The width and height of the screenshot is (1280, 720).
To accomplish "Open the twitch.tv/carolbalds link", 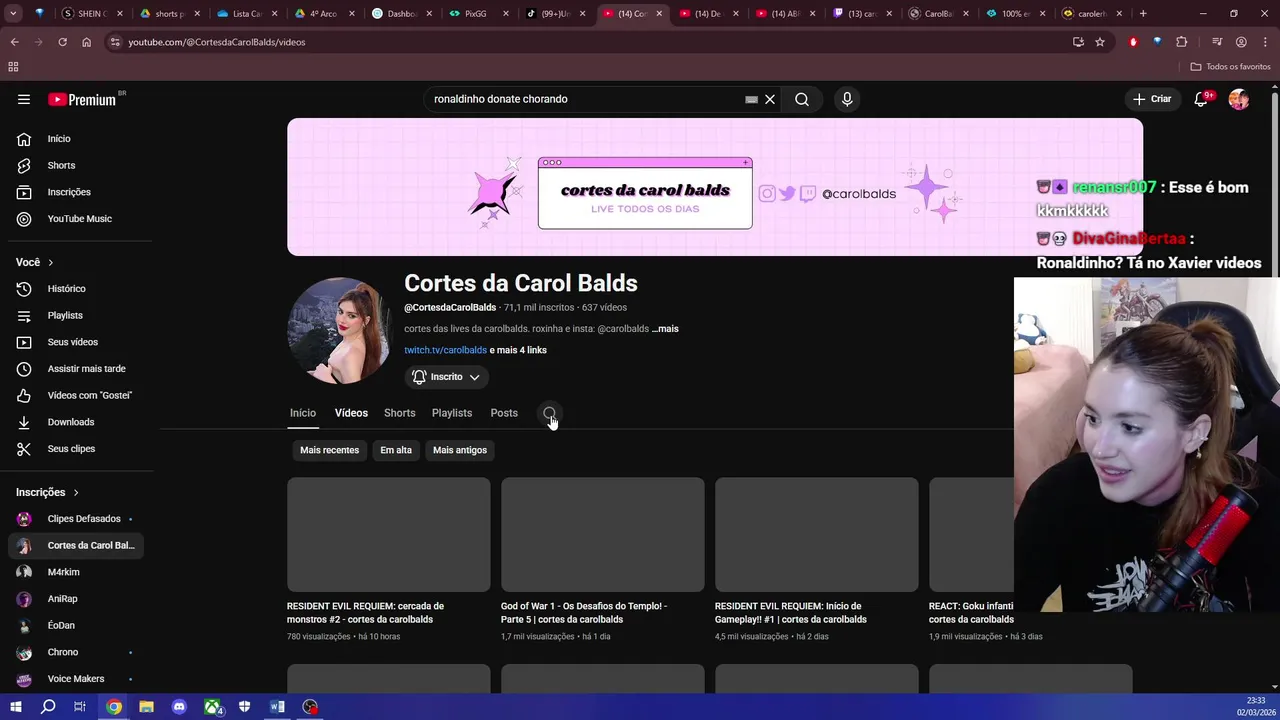I will pyautogui.click(x=445, y=350).
